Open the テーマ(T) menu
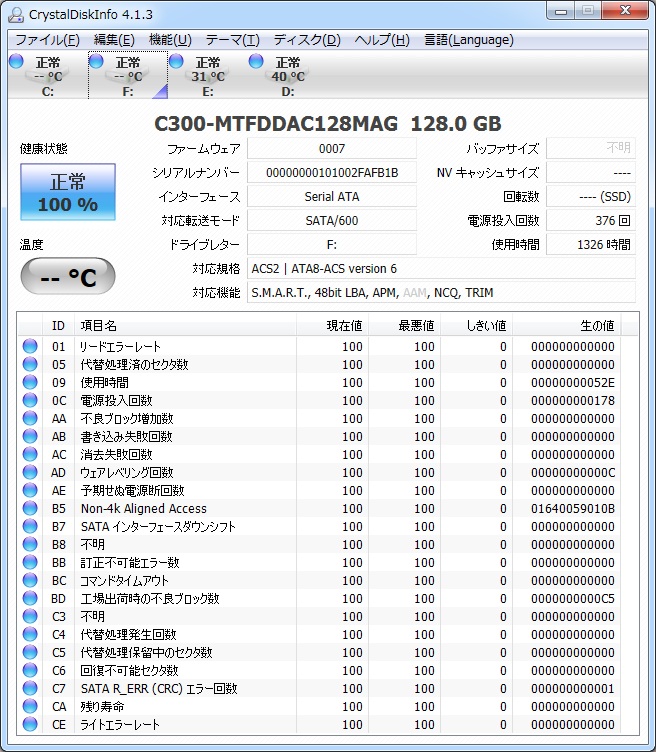Image resolution: width=656 pixels, height=752 pixels. (x=233, y=39)
